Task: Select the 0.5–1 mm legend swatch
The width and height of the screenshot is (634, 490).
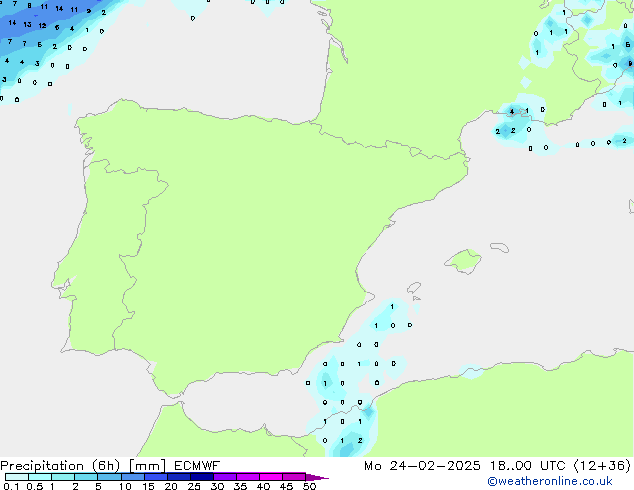Action: pos(40,477)
